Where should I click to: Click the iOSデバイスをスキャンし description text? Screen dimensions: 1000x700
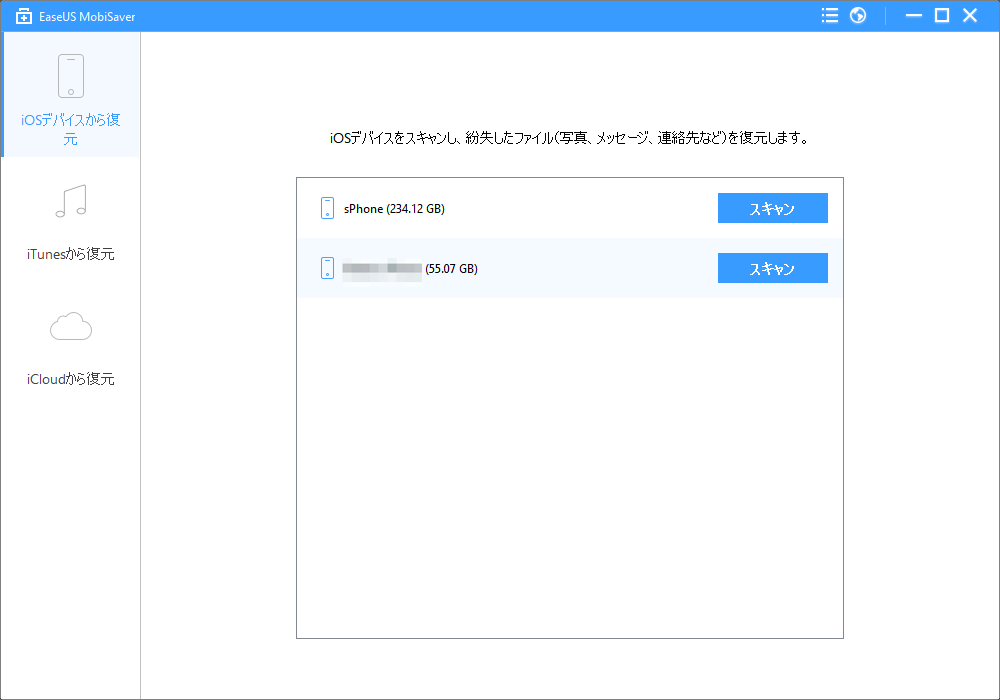pyautogui.click(x=570, y=138)
